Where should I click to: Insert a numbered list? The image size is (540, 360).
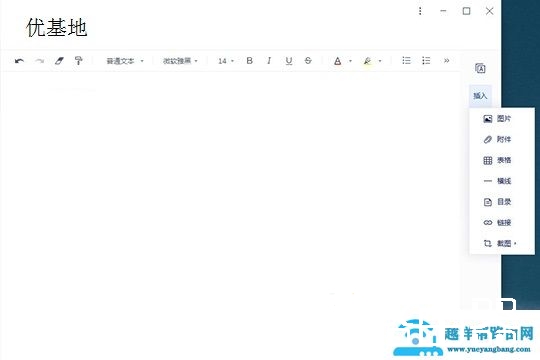coord(406,61)
